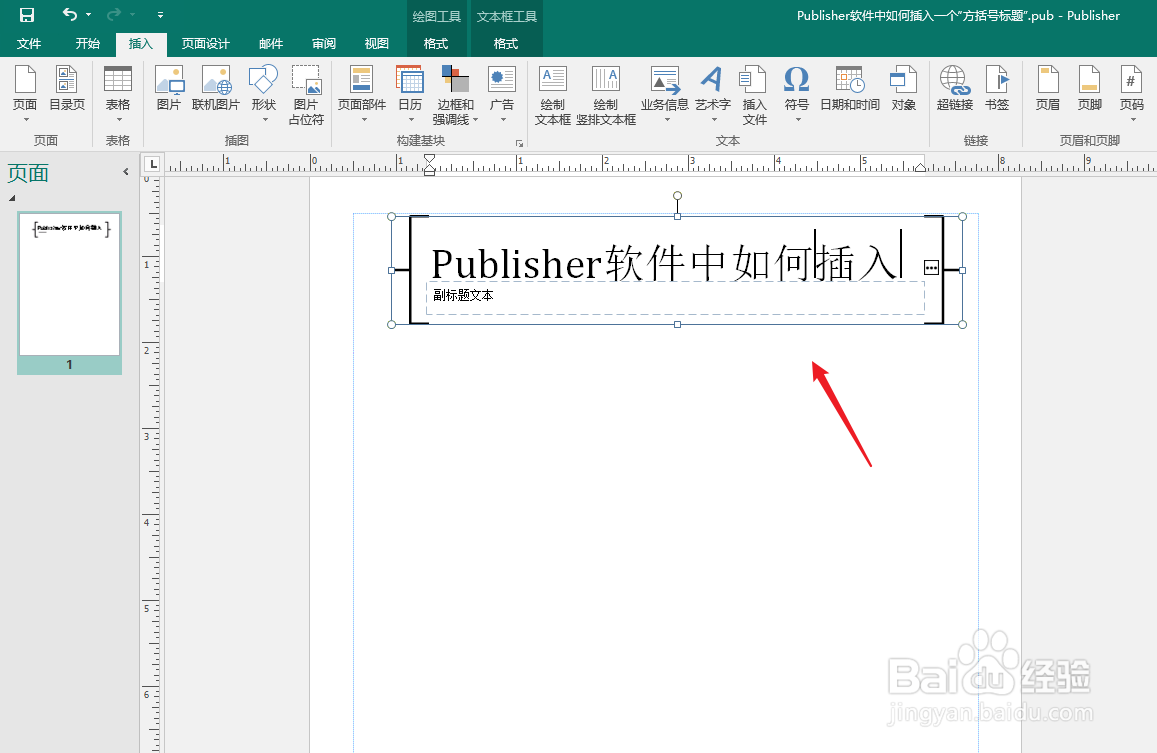This screenshot has height=753, width=1157.
Task: Click the Redo arrow icon
Action: point(114,14)
